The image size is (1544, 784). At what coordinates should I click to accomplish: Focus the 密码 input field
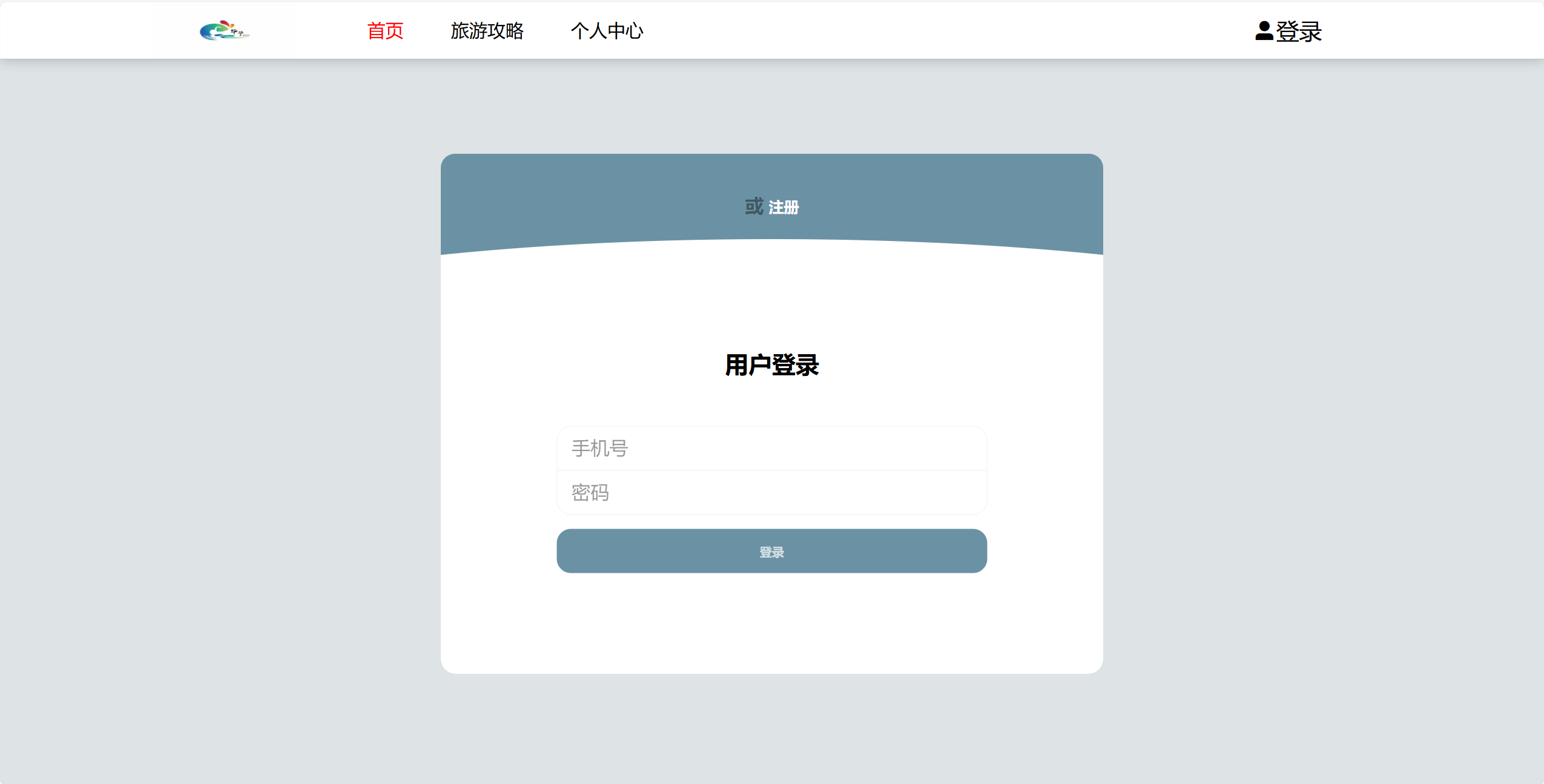tap(771, 493)
